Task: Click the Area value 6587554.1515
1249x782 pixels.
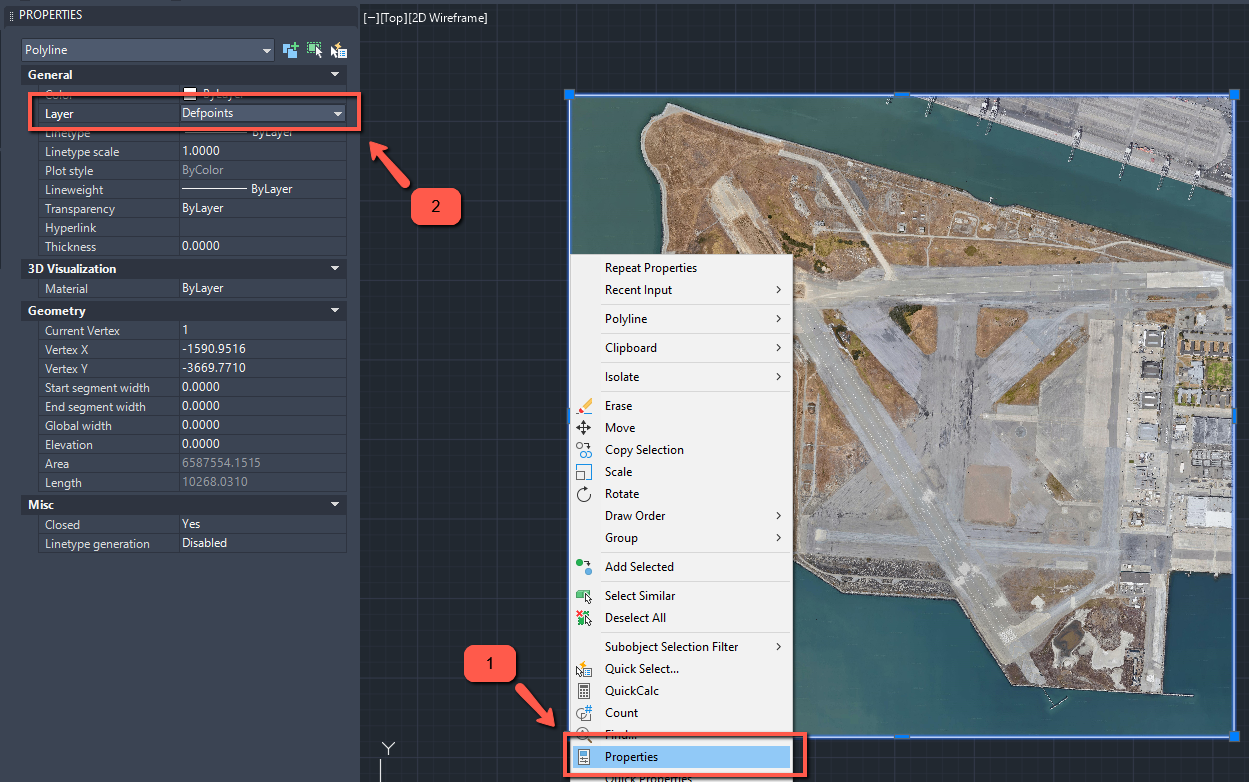Action: coord(263,464)
